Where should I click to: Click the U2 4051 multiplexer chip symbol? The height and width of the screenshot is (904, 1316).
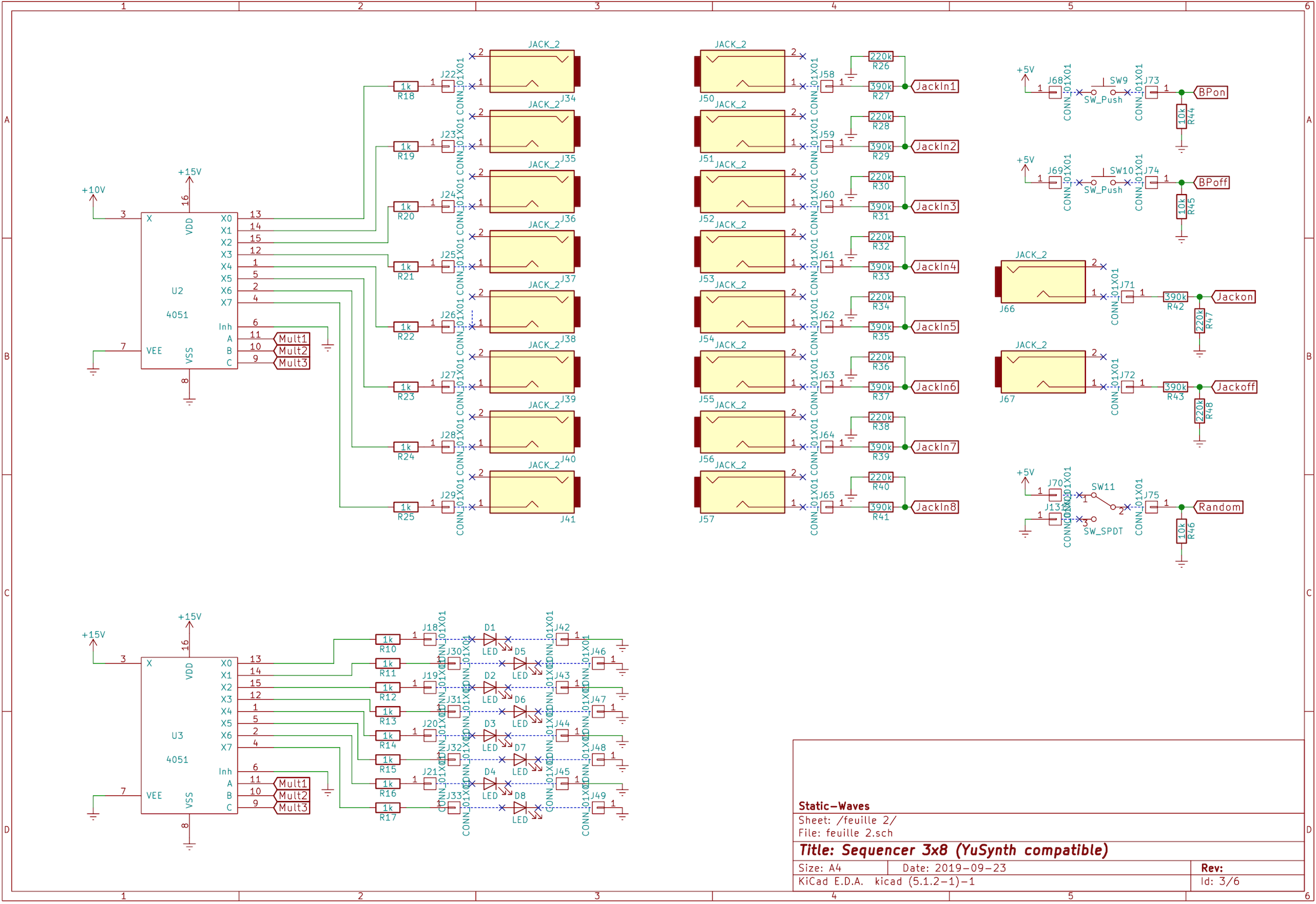(189, 291)
